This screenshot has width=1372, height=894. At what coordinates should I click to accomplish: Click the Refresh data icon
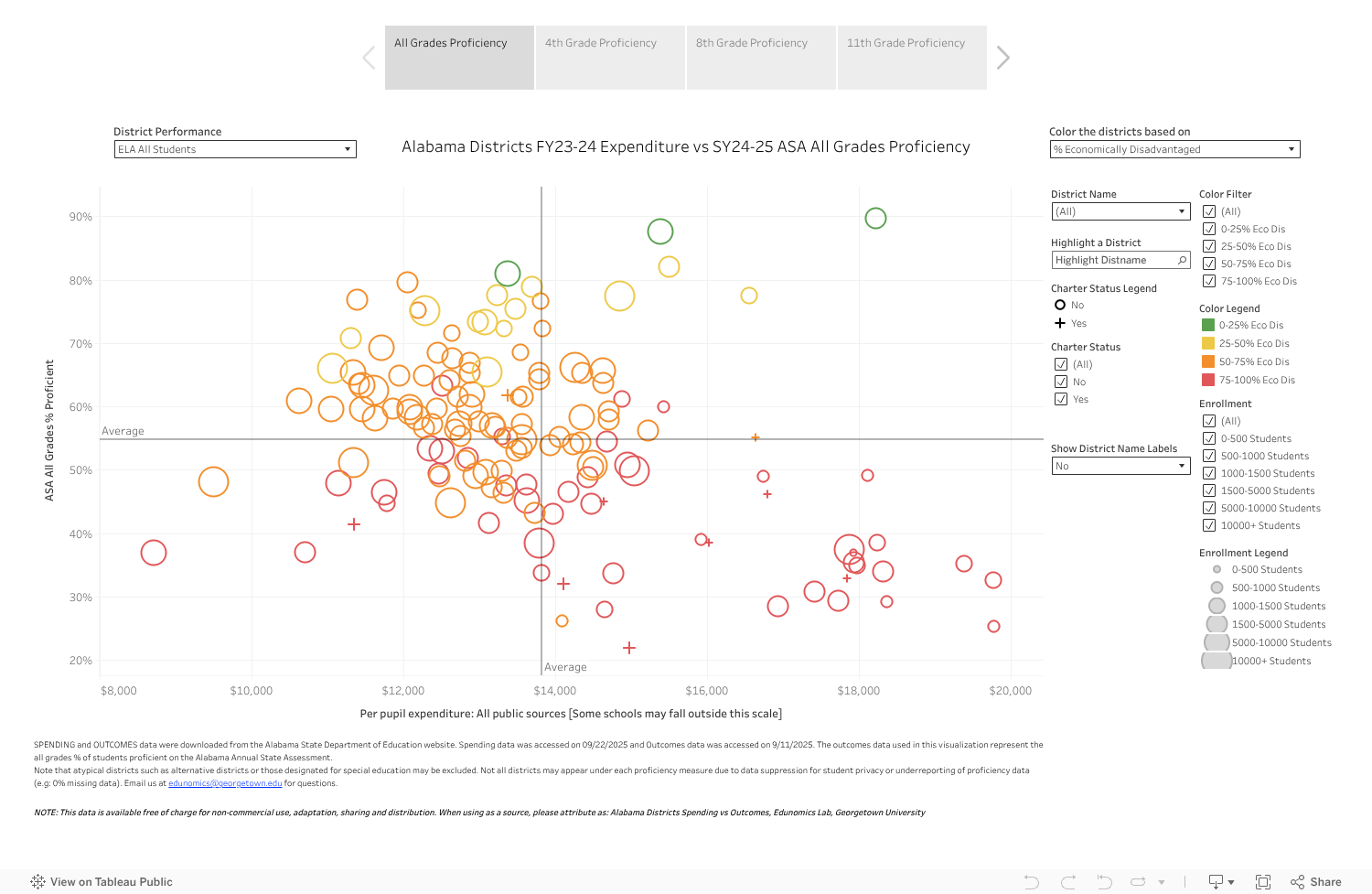click(x=1136, y=881)
